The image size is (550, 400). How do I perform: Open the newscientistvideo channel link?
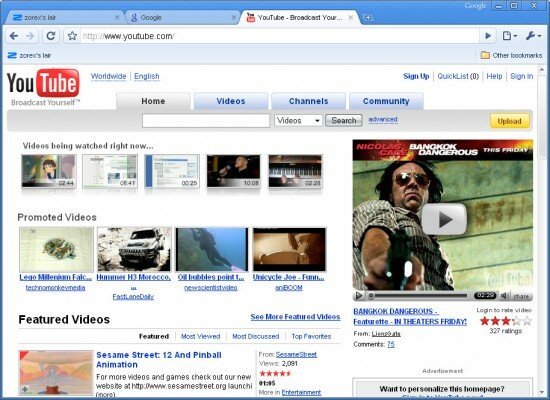211,288
